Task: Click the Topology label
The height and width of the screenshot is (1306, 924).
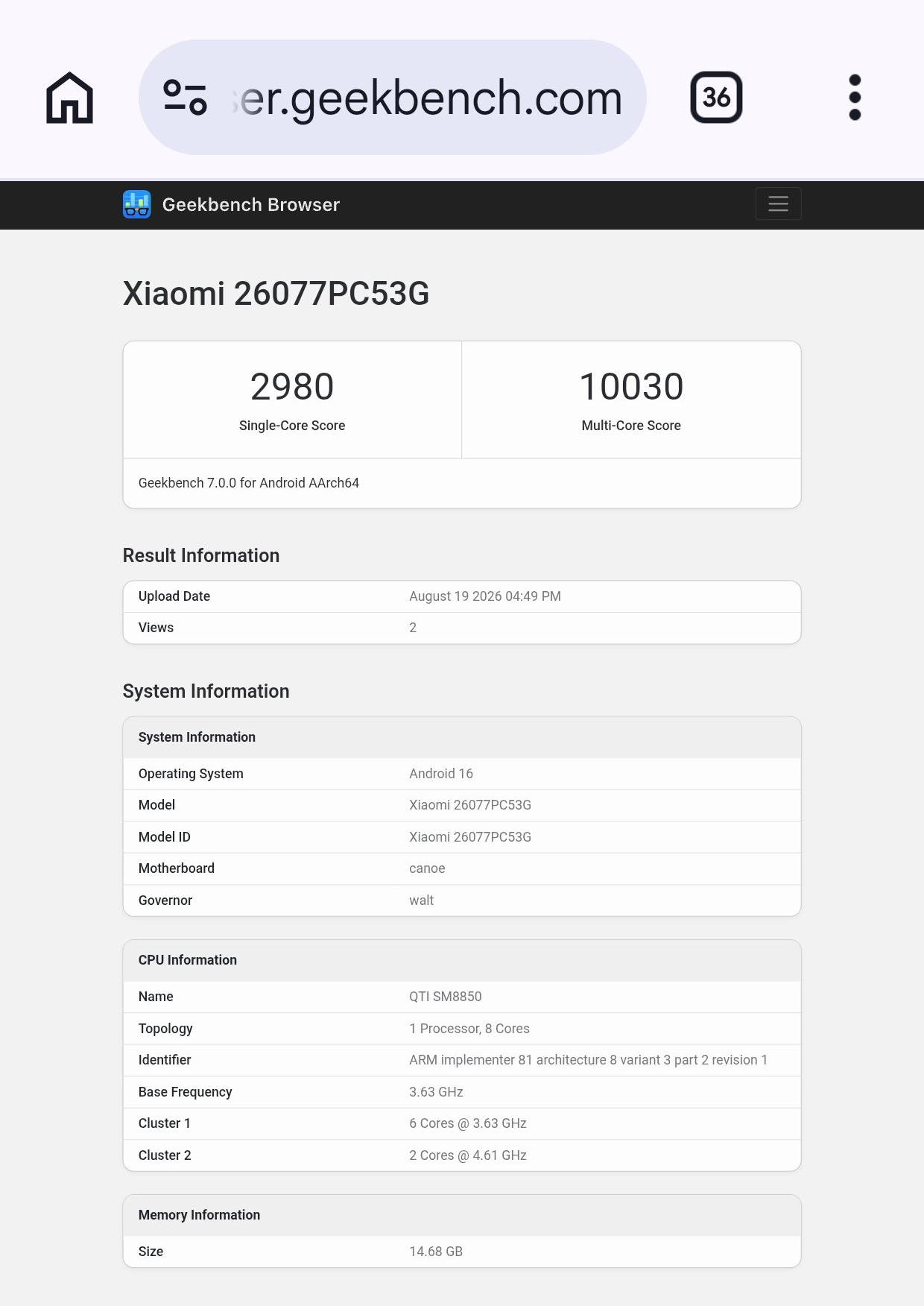Action: point(165,1029)
